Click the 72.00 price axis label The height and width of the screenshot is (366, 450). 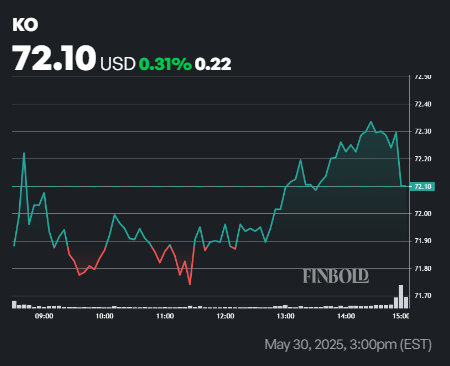[423, 214]
